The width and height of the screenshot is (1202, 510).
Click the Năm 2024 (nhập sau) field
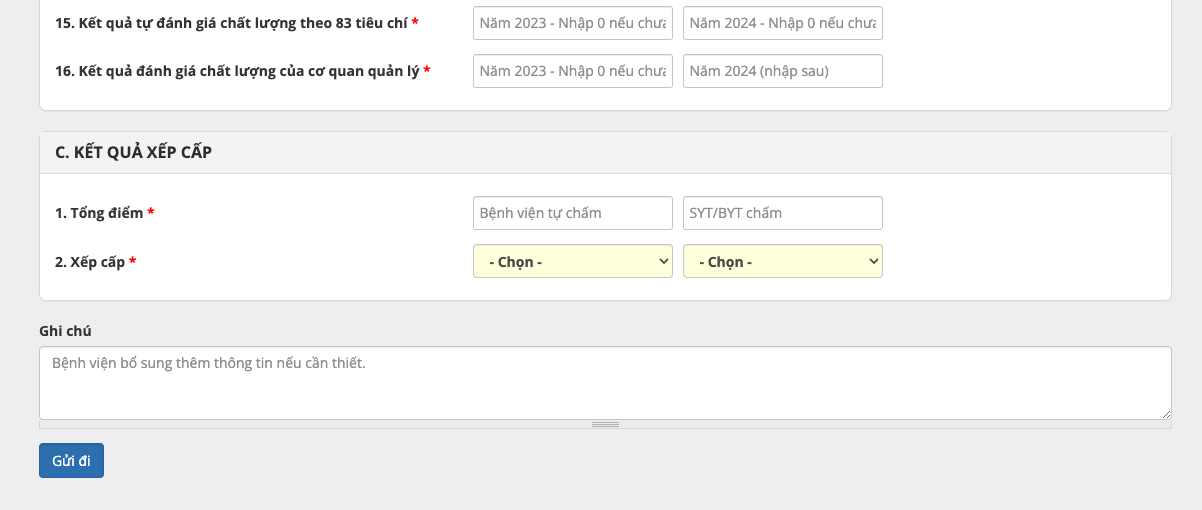782,71
